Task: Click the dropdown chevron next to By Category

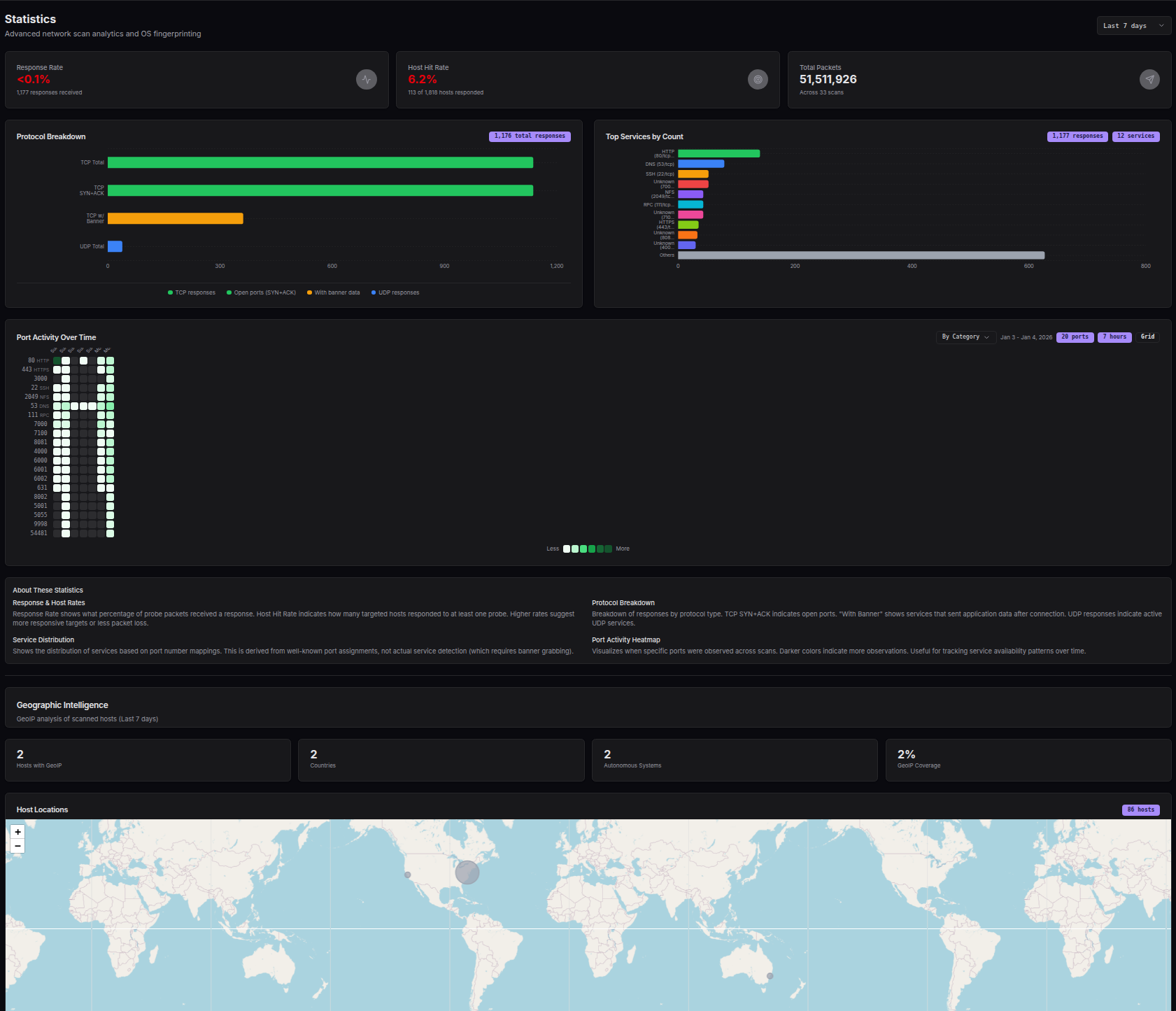Action: (987, 337)
